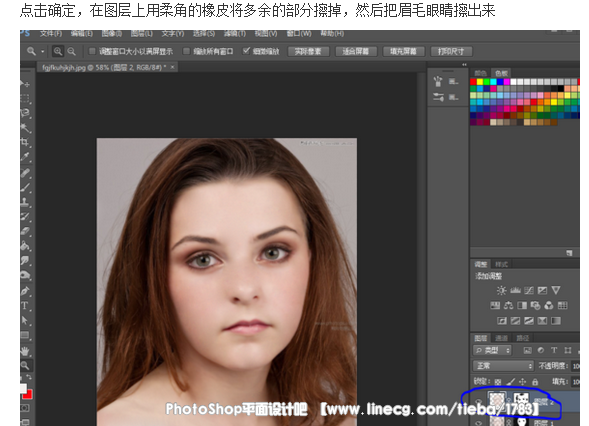Toggle lock transparent pixels

498,382
